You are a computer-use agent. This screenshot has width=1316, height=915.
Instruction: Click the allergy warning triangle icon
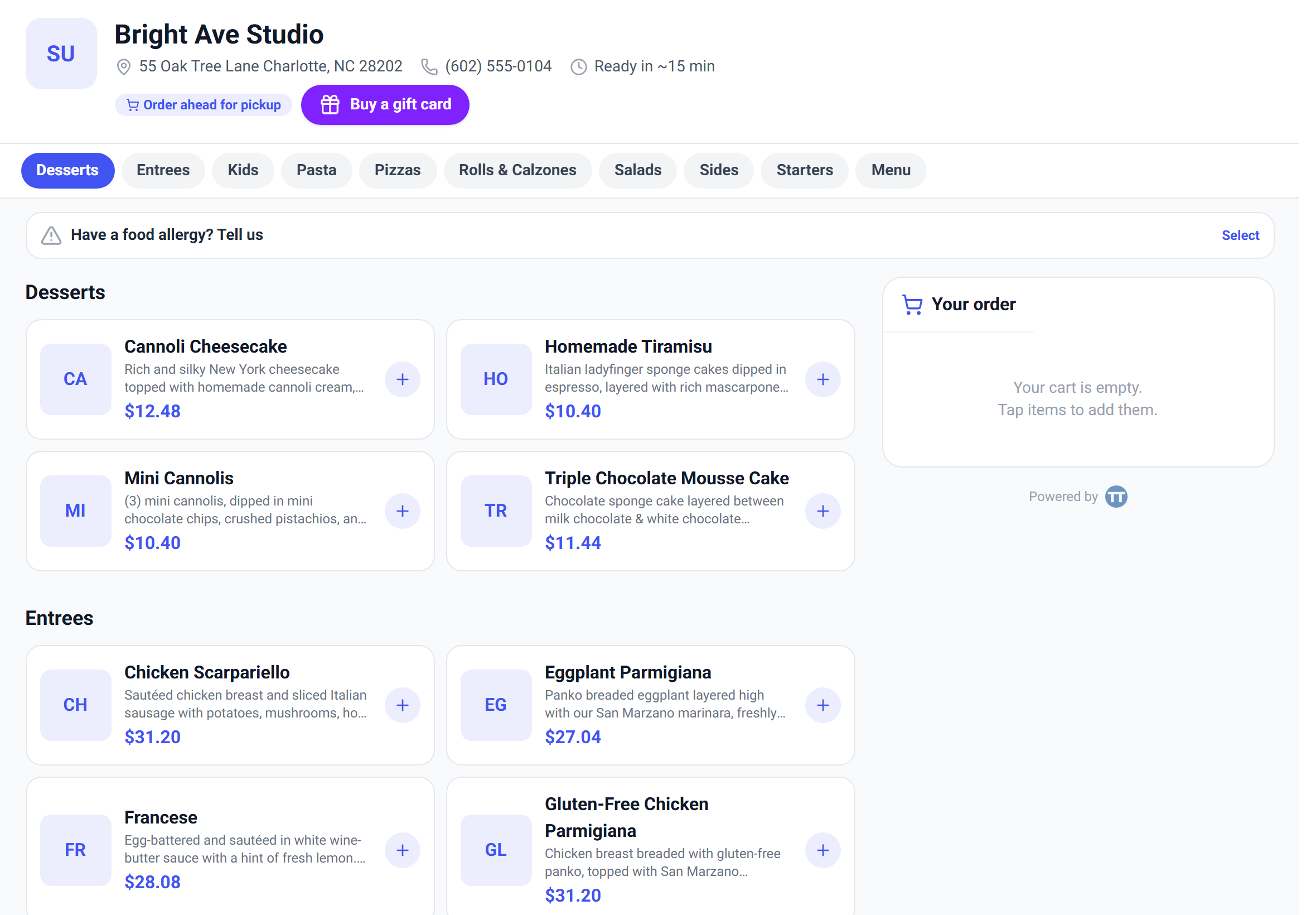(x=51, y=235)
